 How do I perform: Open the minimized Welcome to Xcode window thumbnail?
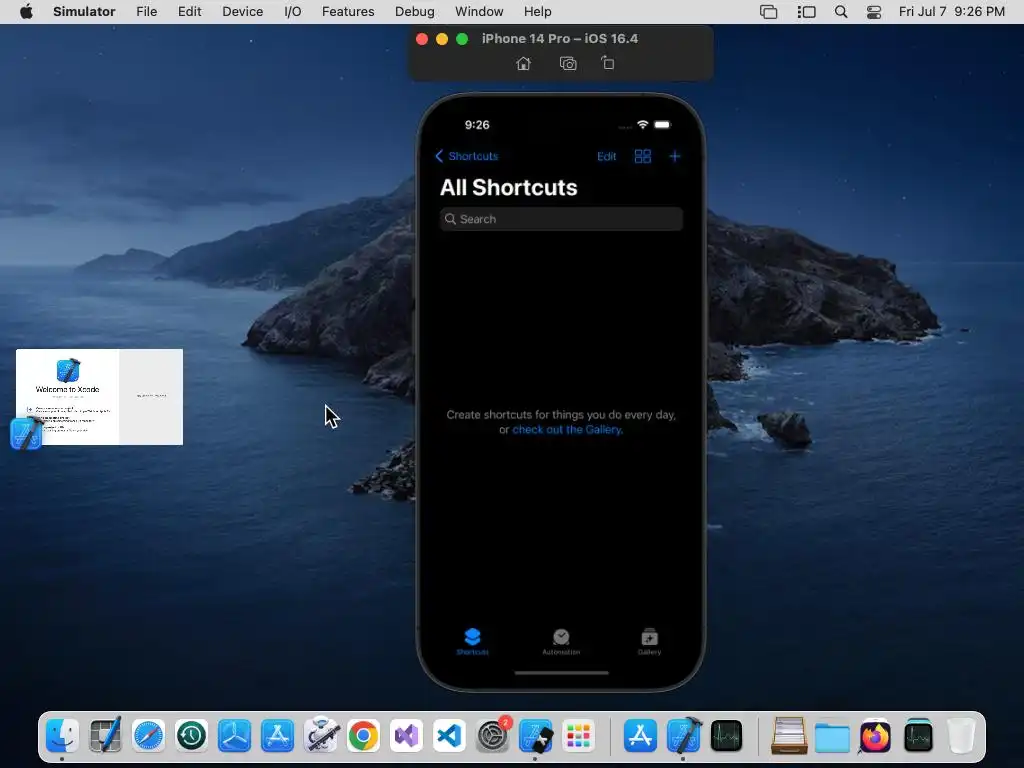tap(99, 397)
